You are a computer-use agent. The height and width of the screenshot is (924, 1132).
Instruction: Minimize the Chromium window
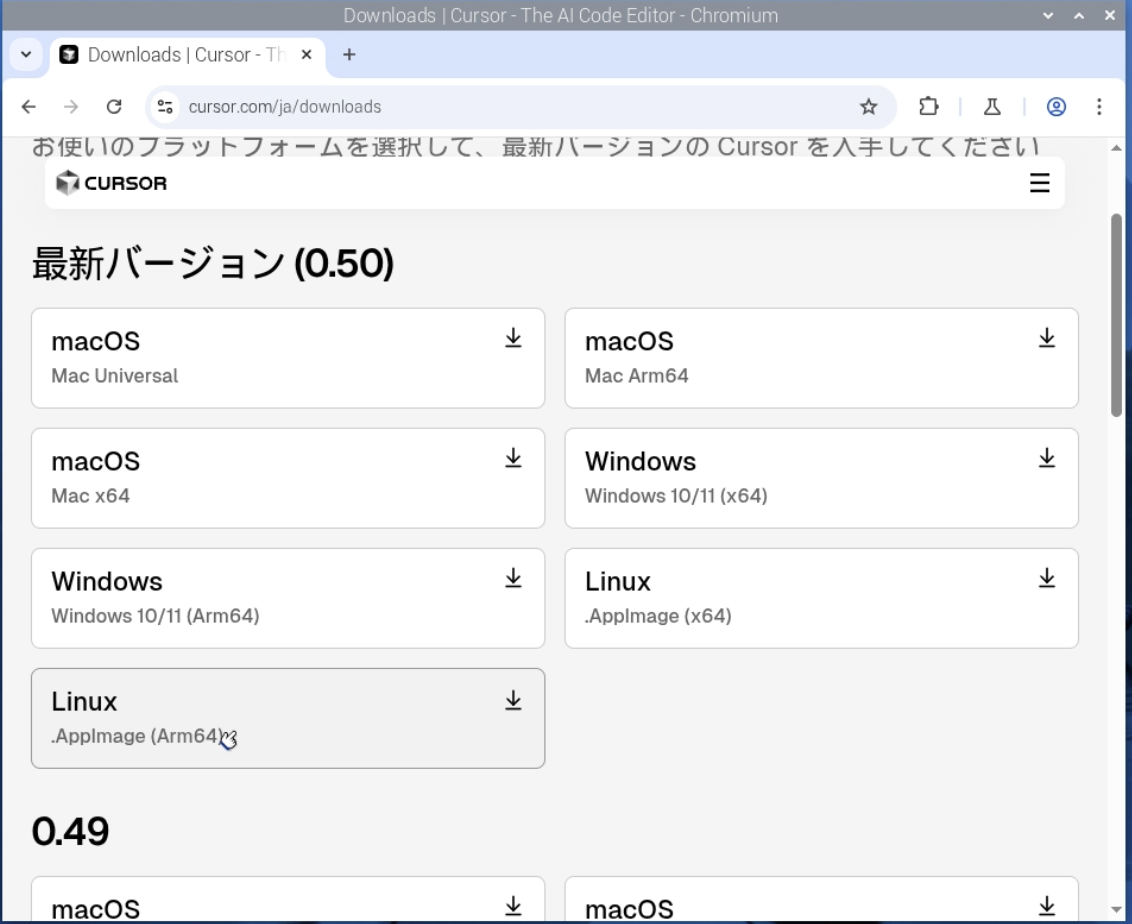[1048, 15]
